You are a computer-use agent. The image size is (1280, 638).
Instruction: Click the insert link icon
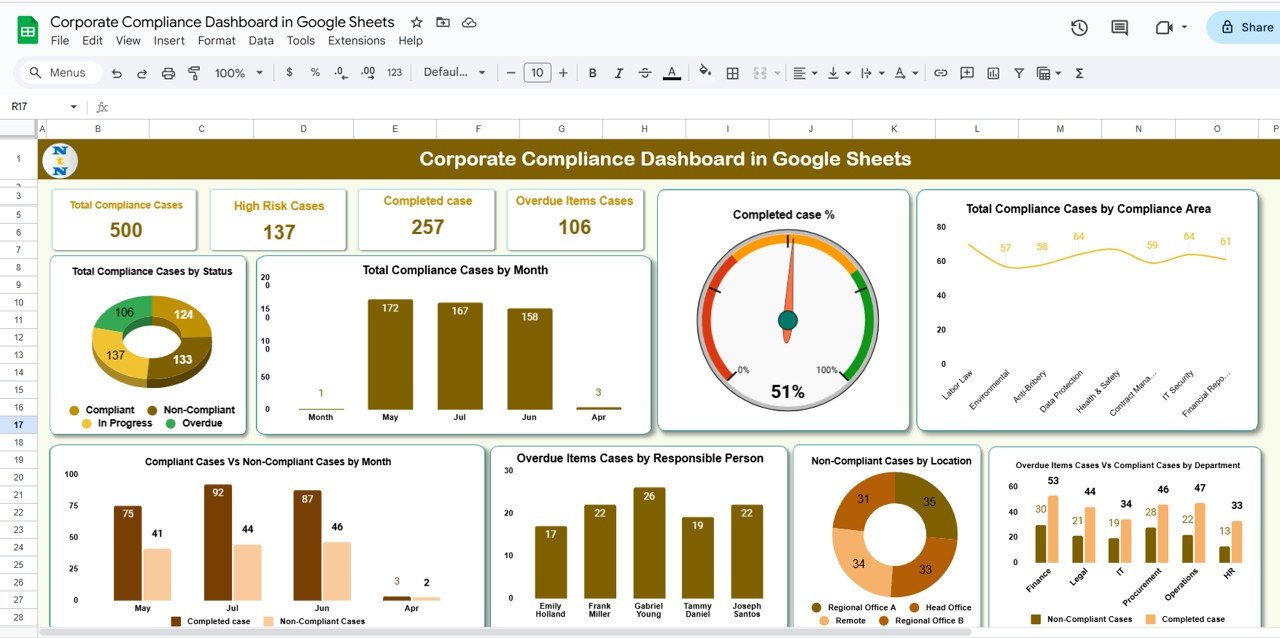point(940,73)
